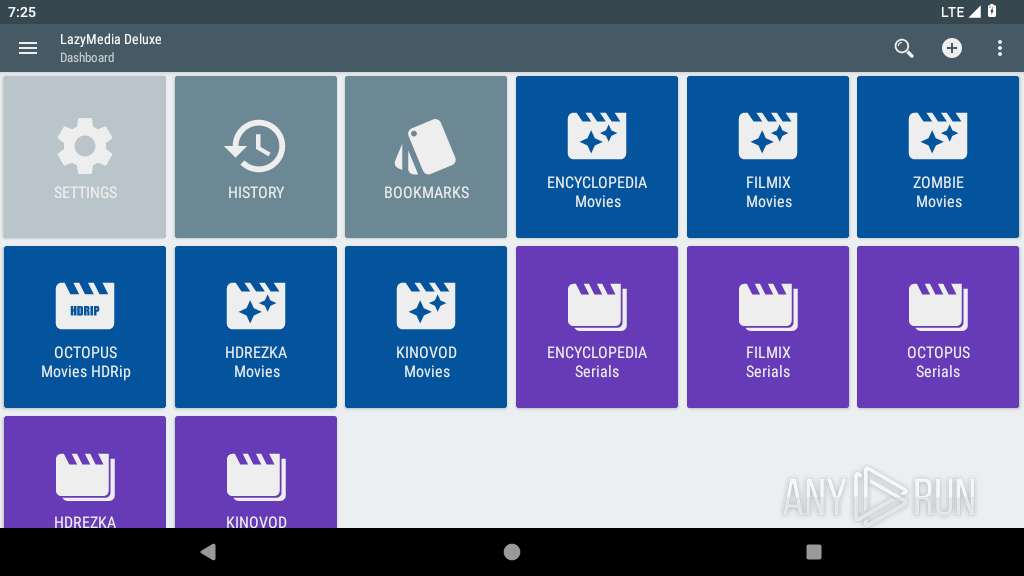Open the Bookmarks tile
1024x576 pixels.
click(x=426, y=157)
